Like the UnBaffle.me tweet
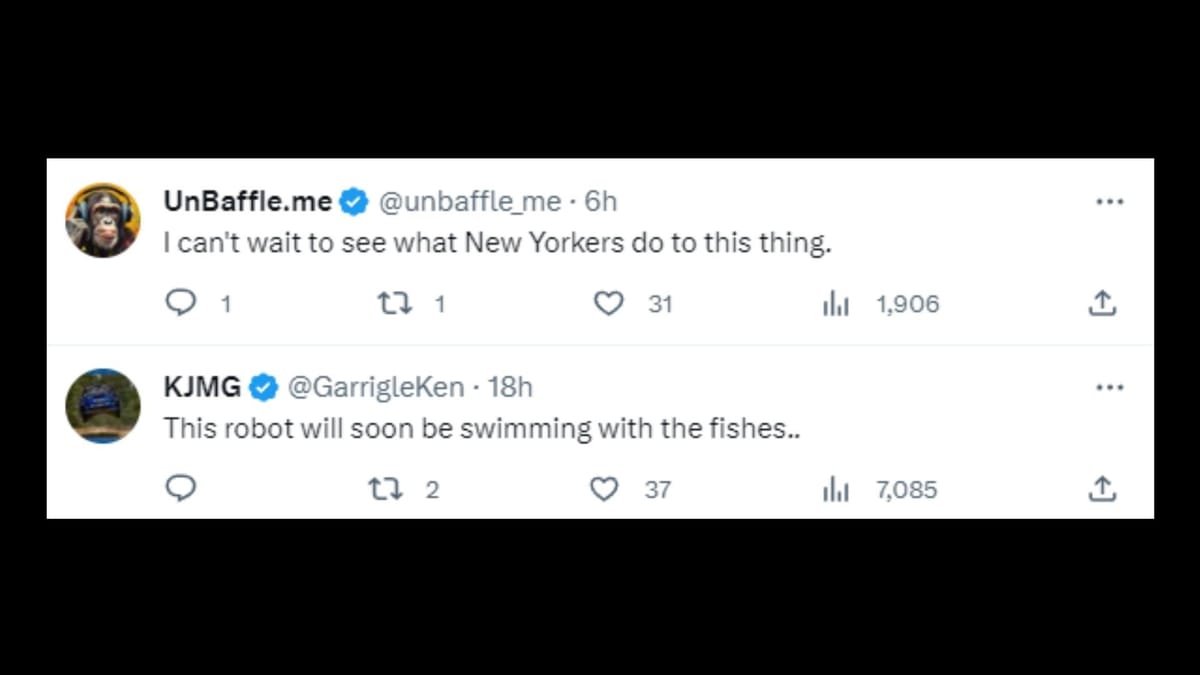 pyautogui.click(x=608, y=303)
